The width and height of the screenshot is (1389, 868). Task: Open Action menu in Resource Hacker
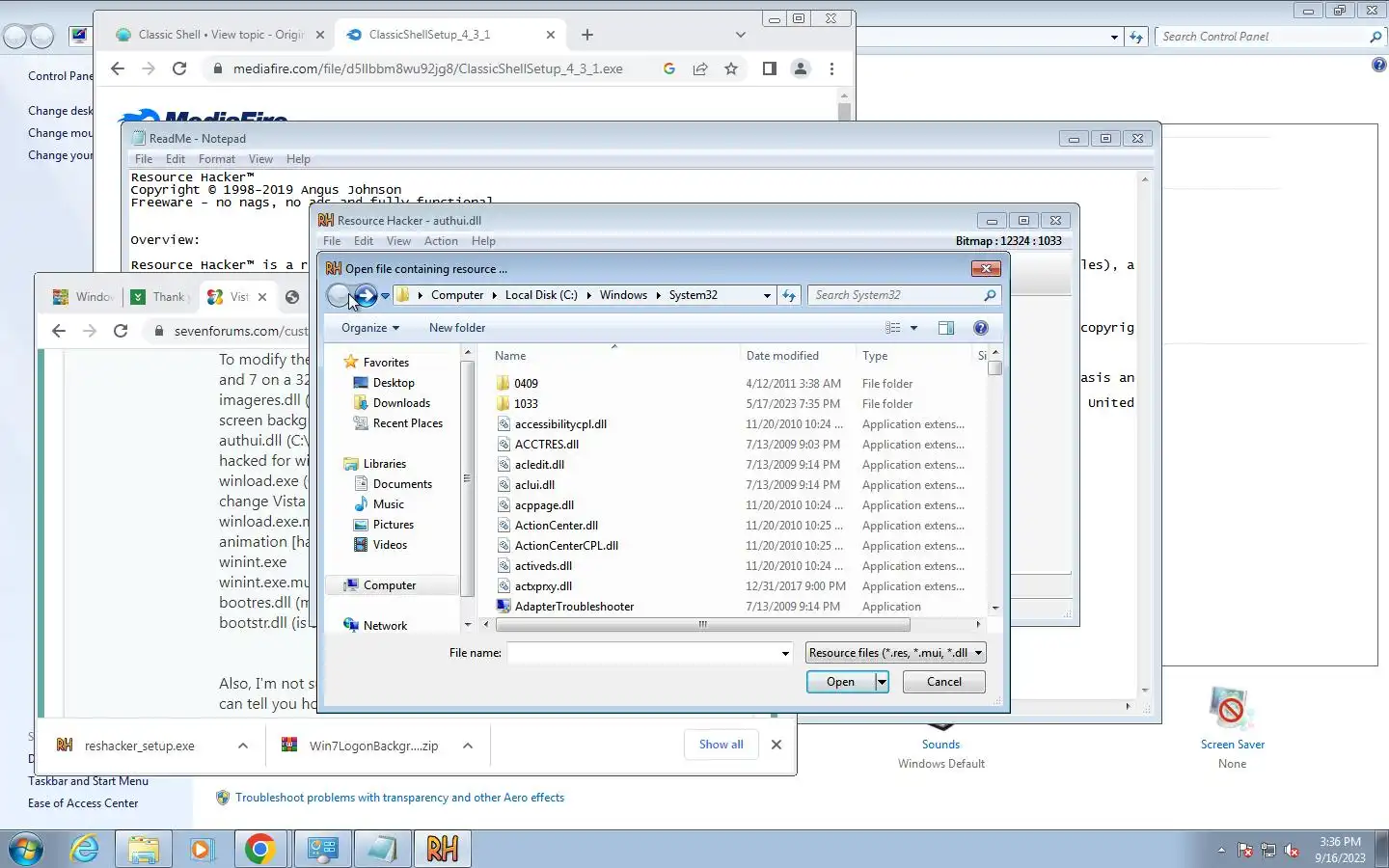pos(441,241)
